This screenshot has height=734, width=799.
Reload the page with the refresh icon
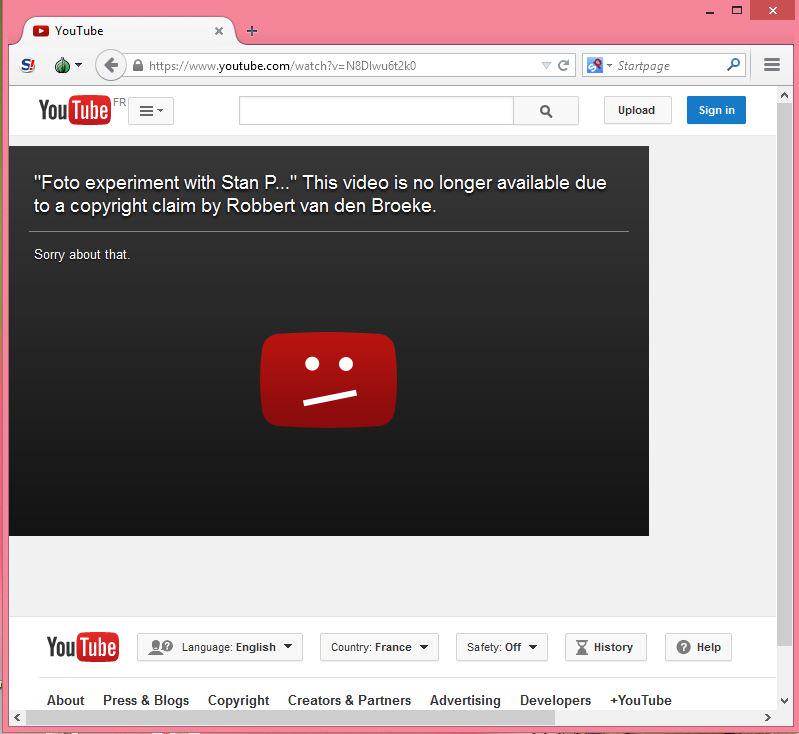[564, 66]
